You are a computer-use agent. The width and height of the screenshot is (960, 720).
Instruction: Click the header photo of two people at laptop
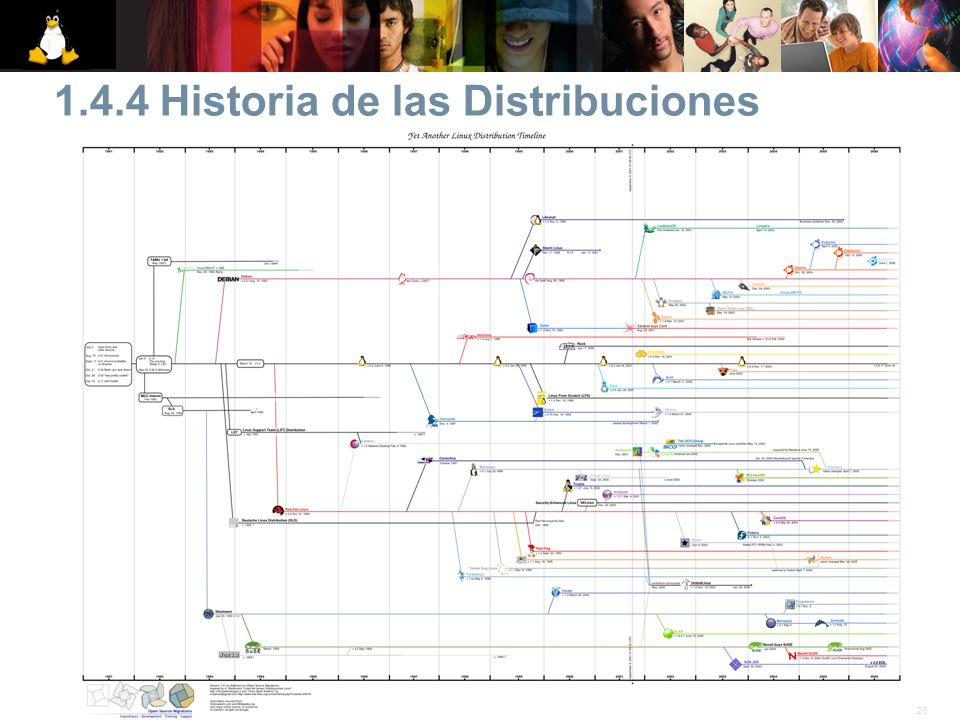pyautogui.click(x=829, y=36)
